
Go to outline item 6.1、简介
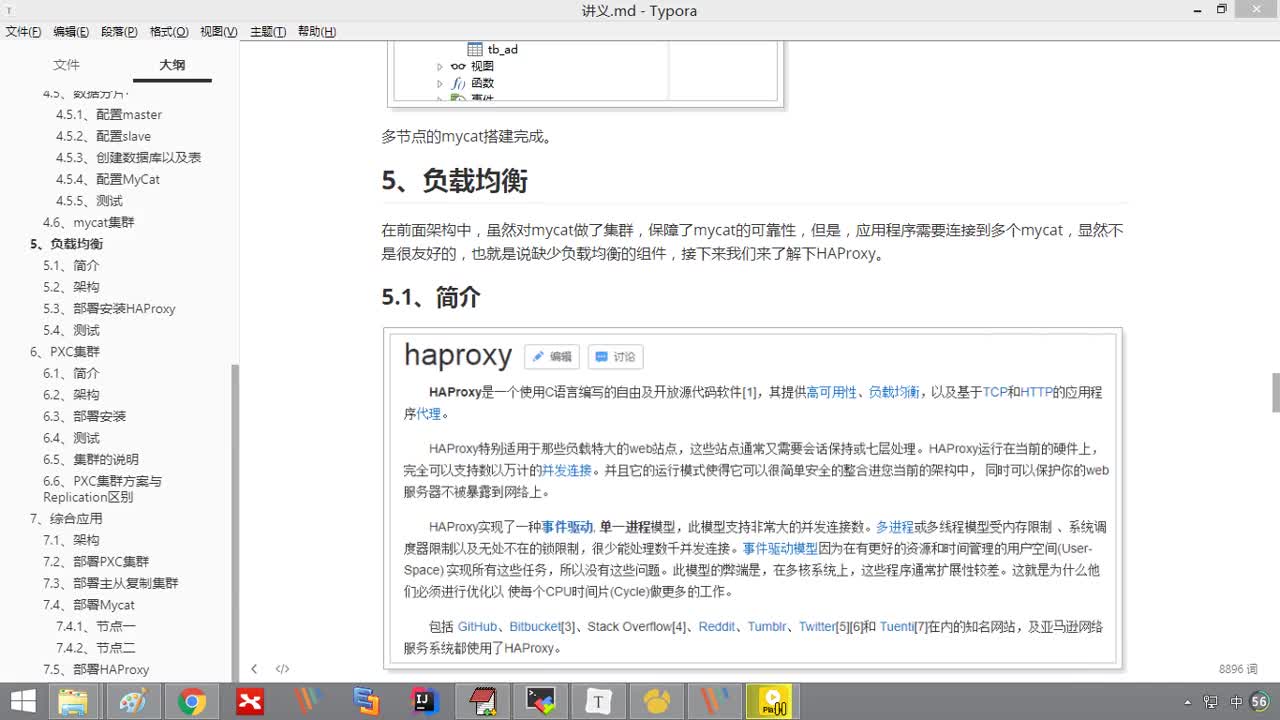[x=71, y=373]
